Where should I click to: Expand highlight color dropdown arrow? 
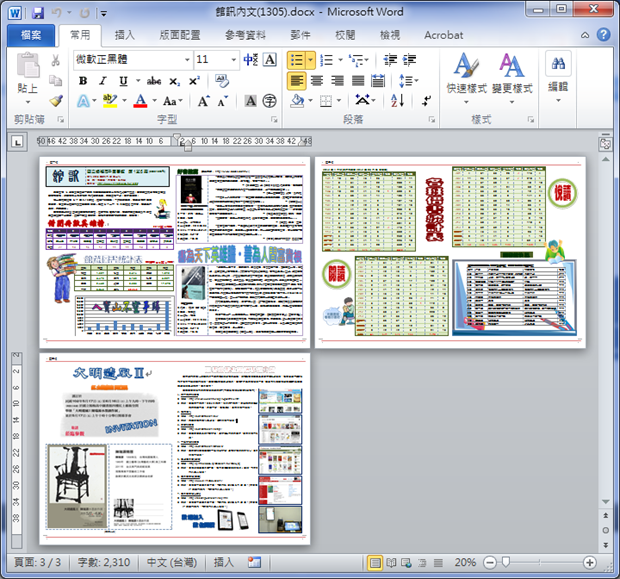pos(124,101)
